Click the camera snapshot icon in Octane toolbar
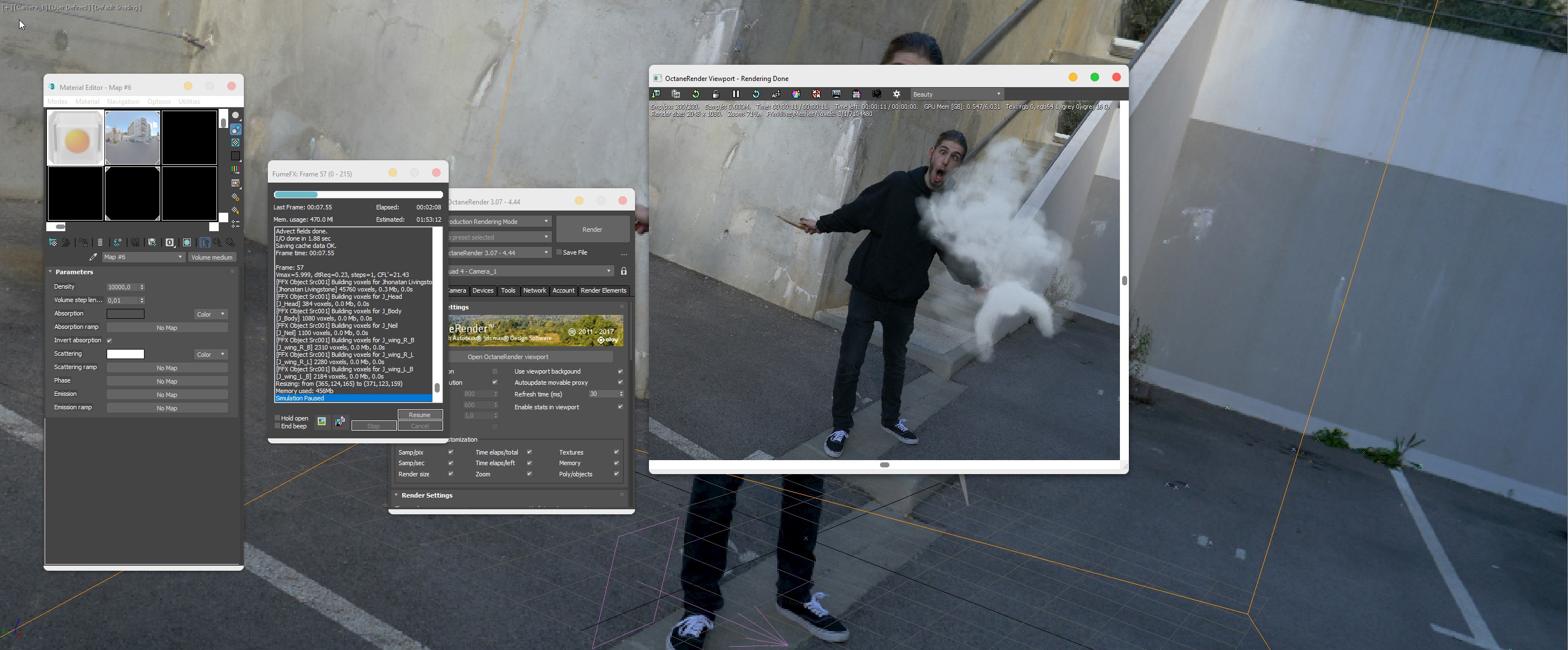 pos(877,94)
